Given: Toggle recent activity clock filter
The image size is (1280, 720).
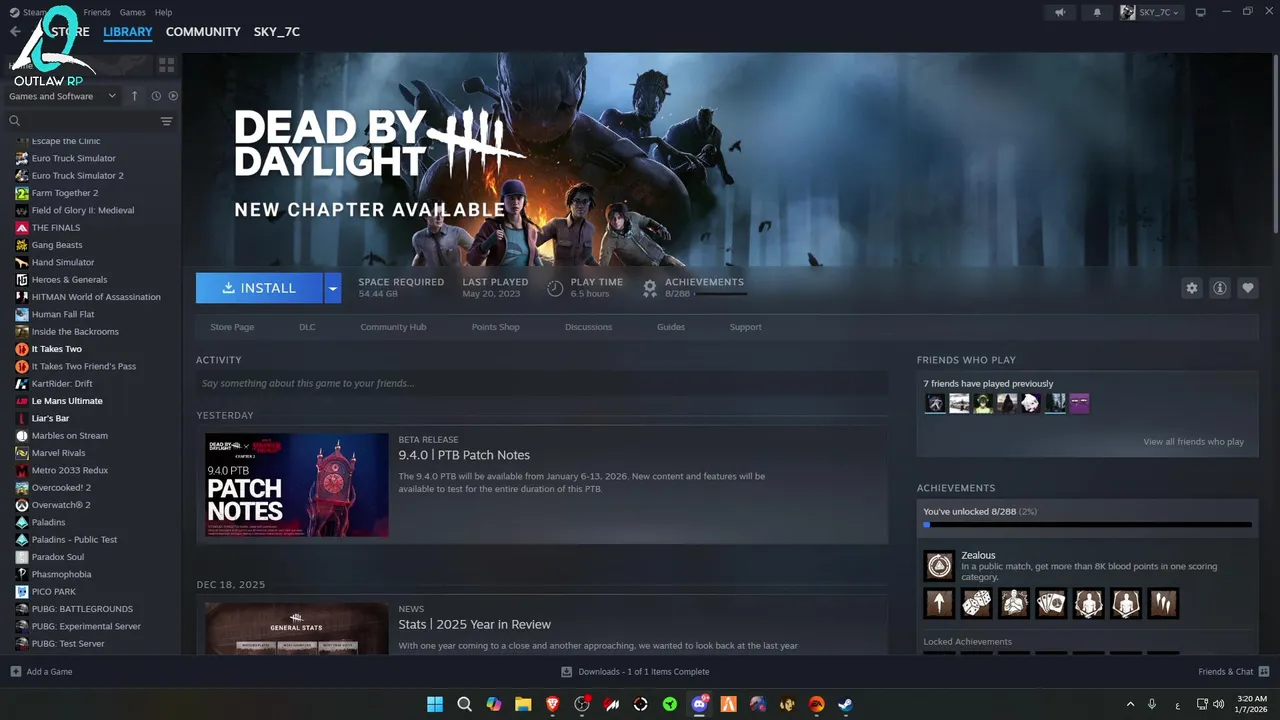Looking at the screenshot, I should point(156,96).
